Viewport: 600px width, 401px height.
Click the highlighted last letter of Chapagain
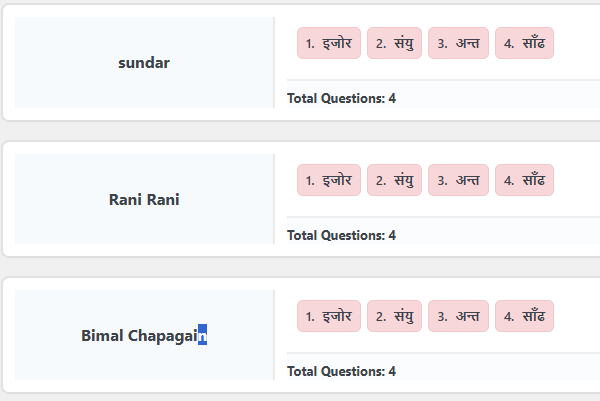coord(202,336)
